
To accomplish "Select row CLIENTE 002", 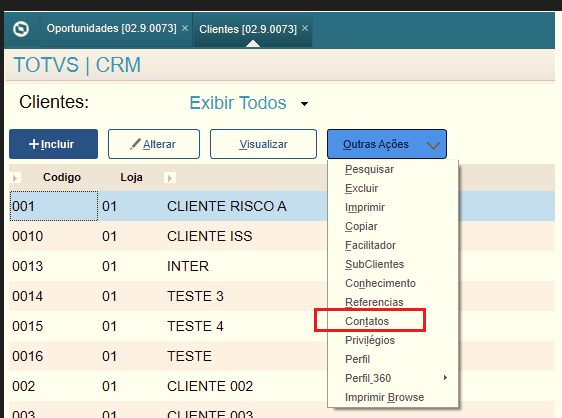I will [x=210, y=386].
